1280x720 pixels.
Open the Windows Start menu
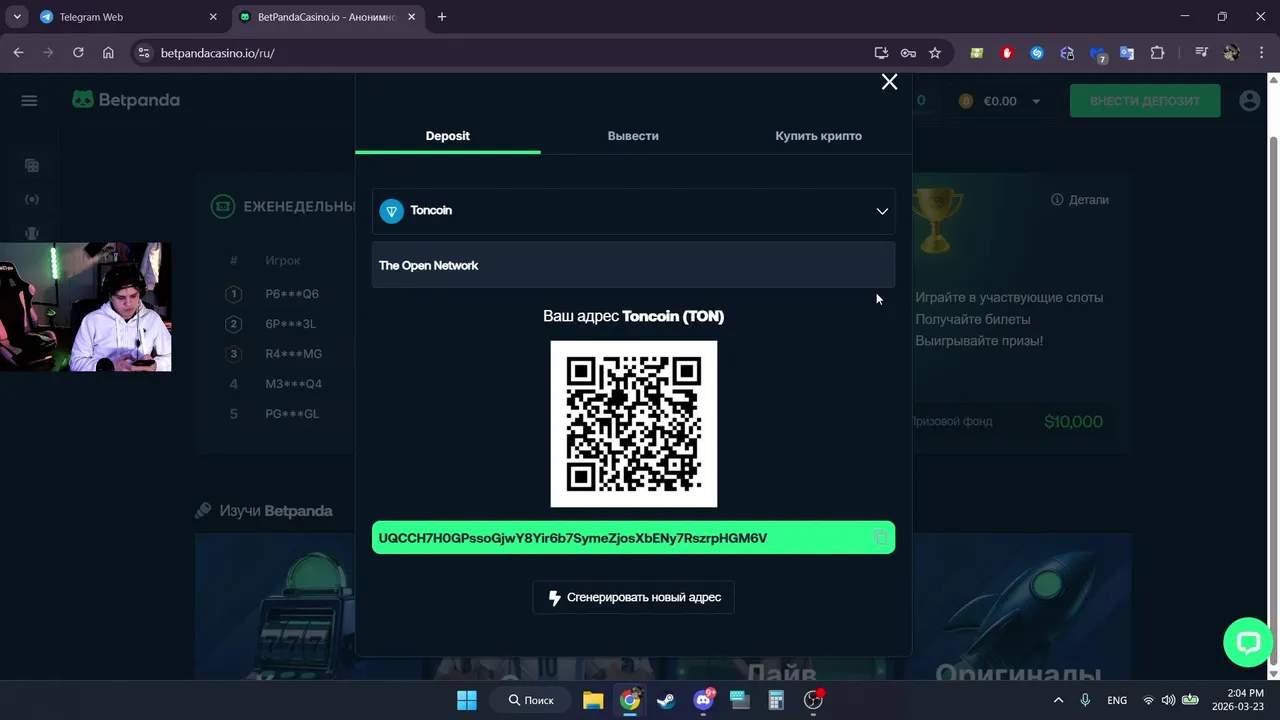(x=467, y=700)
